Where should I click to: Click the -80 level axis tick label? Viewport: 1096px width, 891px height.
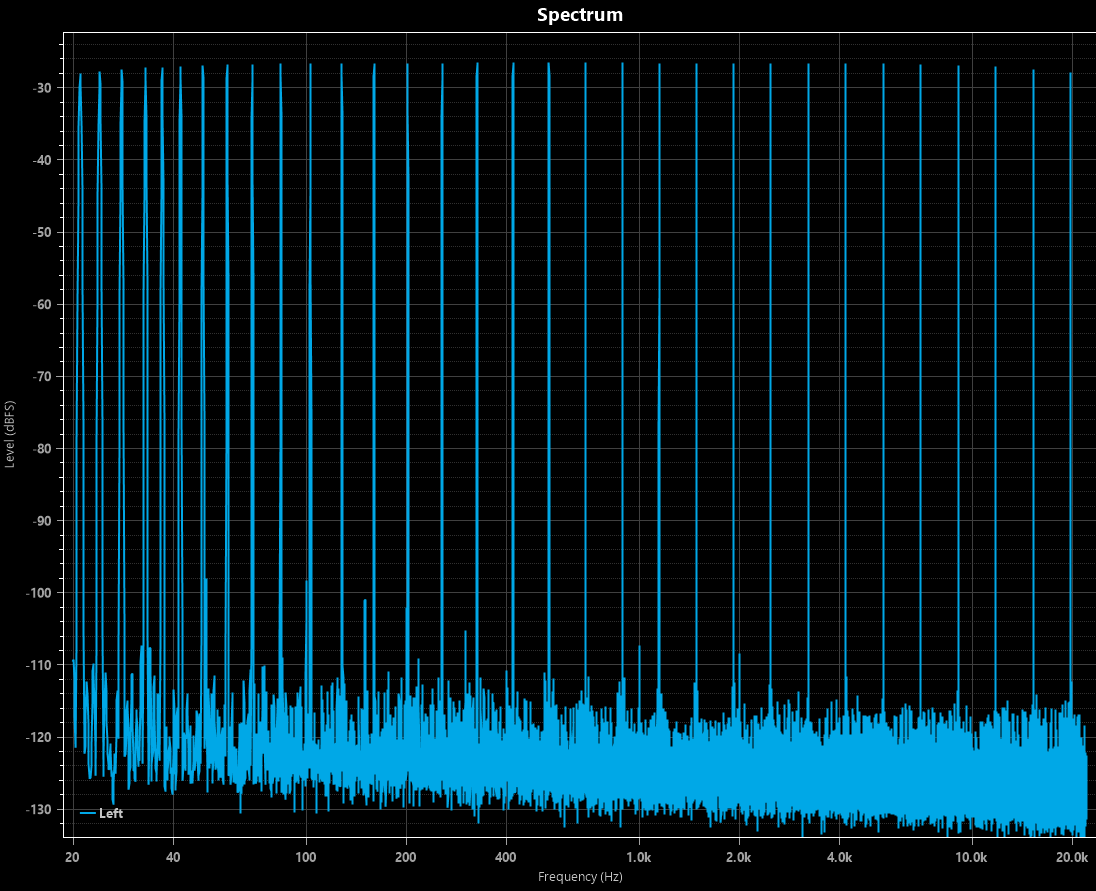coord(42,449)
